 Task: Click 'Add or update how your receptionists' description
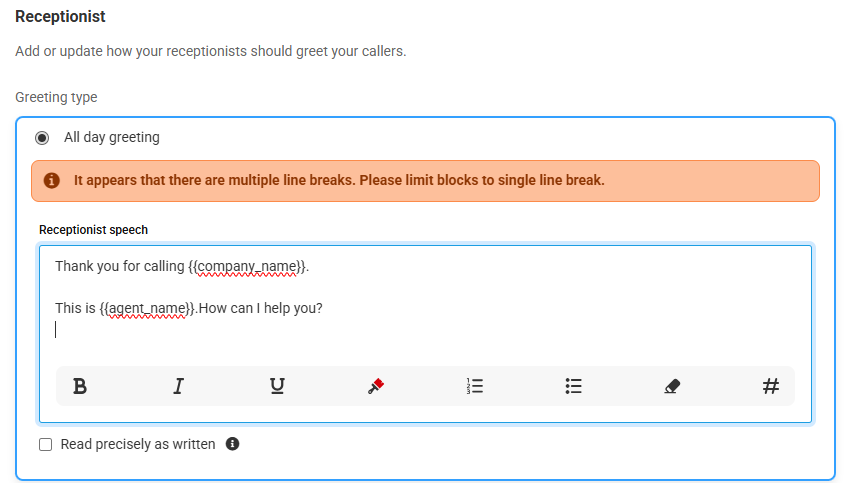[211, 51]
